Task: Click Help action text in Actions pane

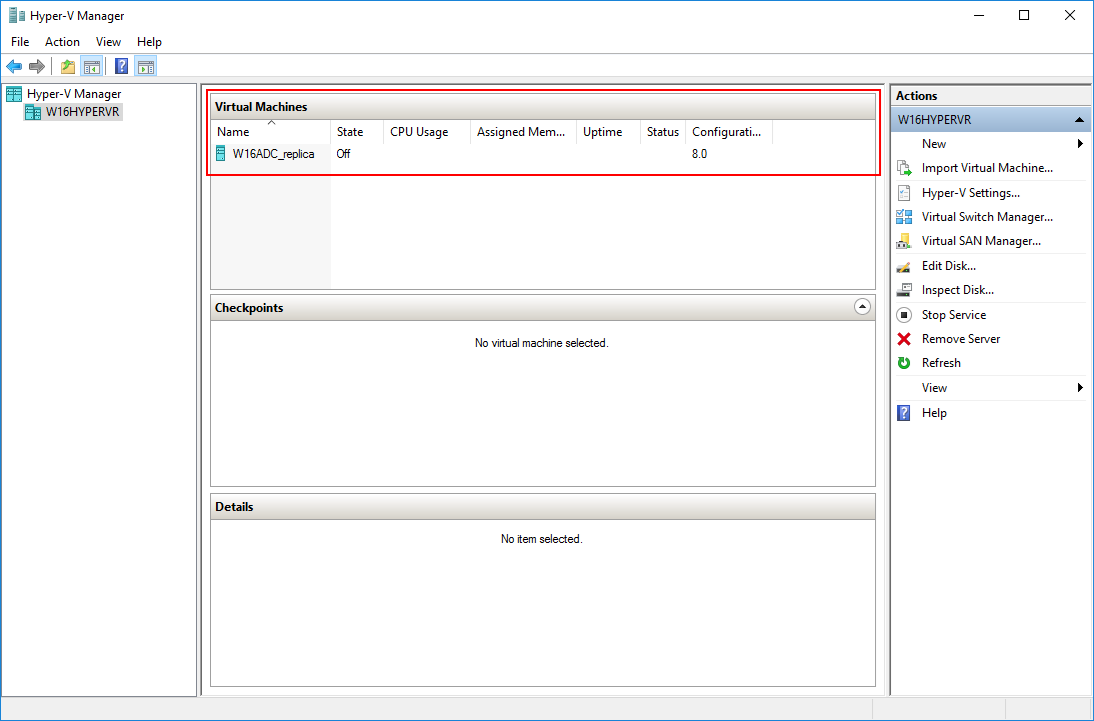Action: (934, 413)
